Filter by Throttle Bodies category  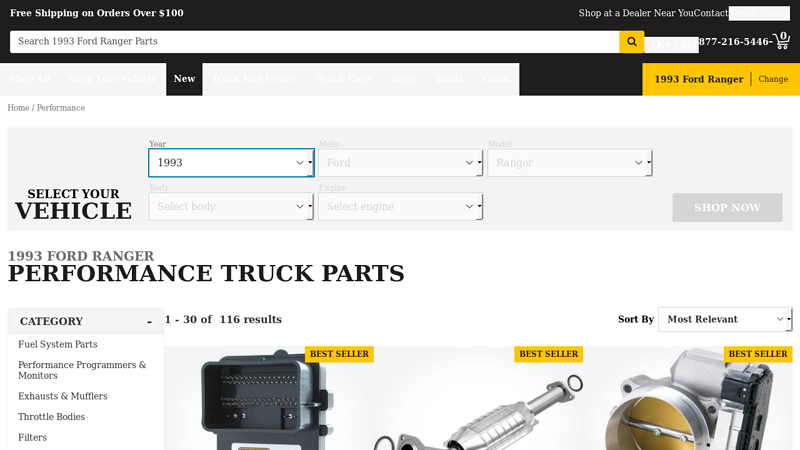(x=52, y=417)
